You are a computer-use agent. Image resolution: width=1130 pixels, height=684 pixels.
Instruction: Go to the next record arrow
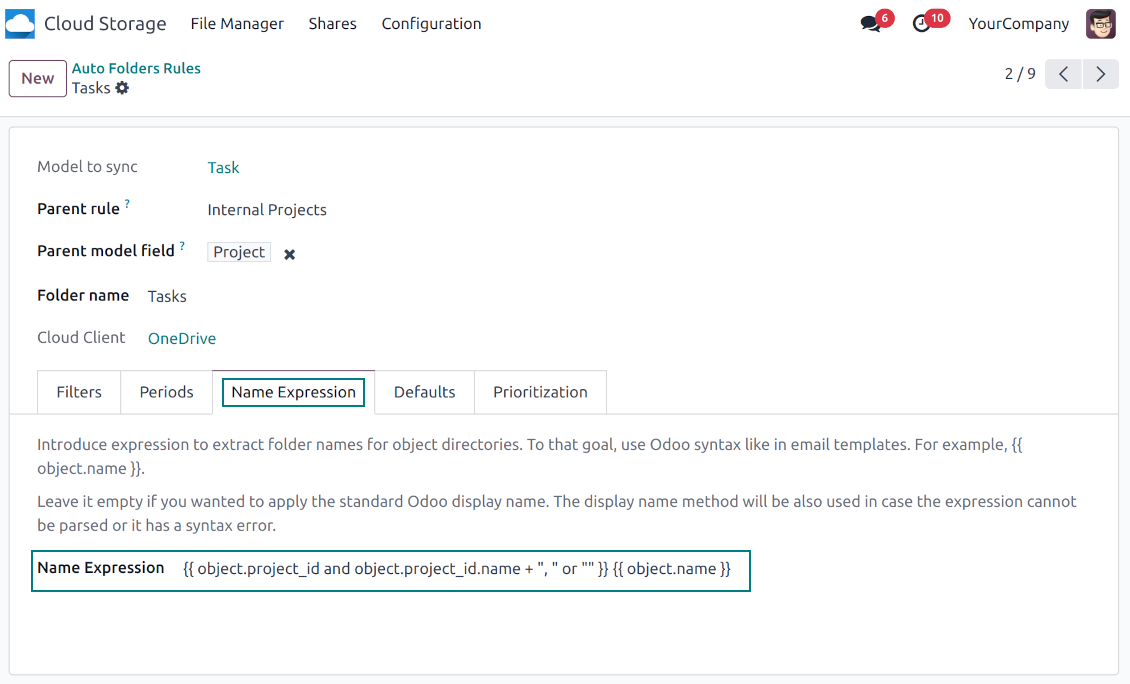pos(1100,74)
